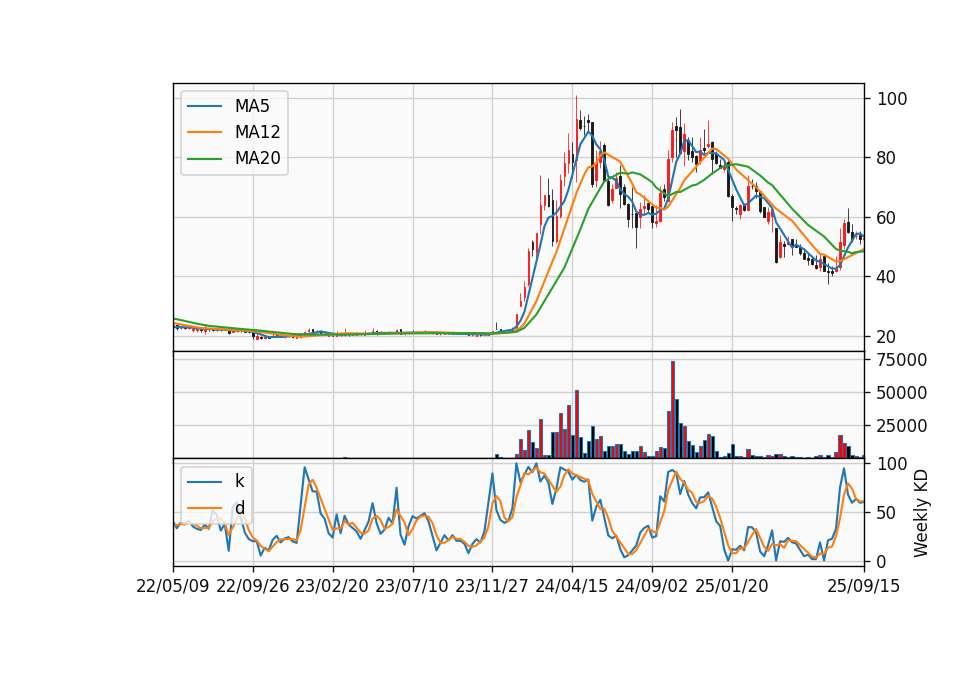The image size is (960, 690).
Task: Click the tallest volume bar near 75000
Action: [x=673, y=410]
